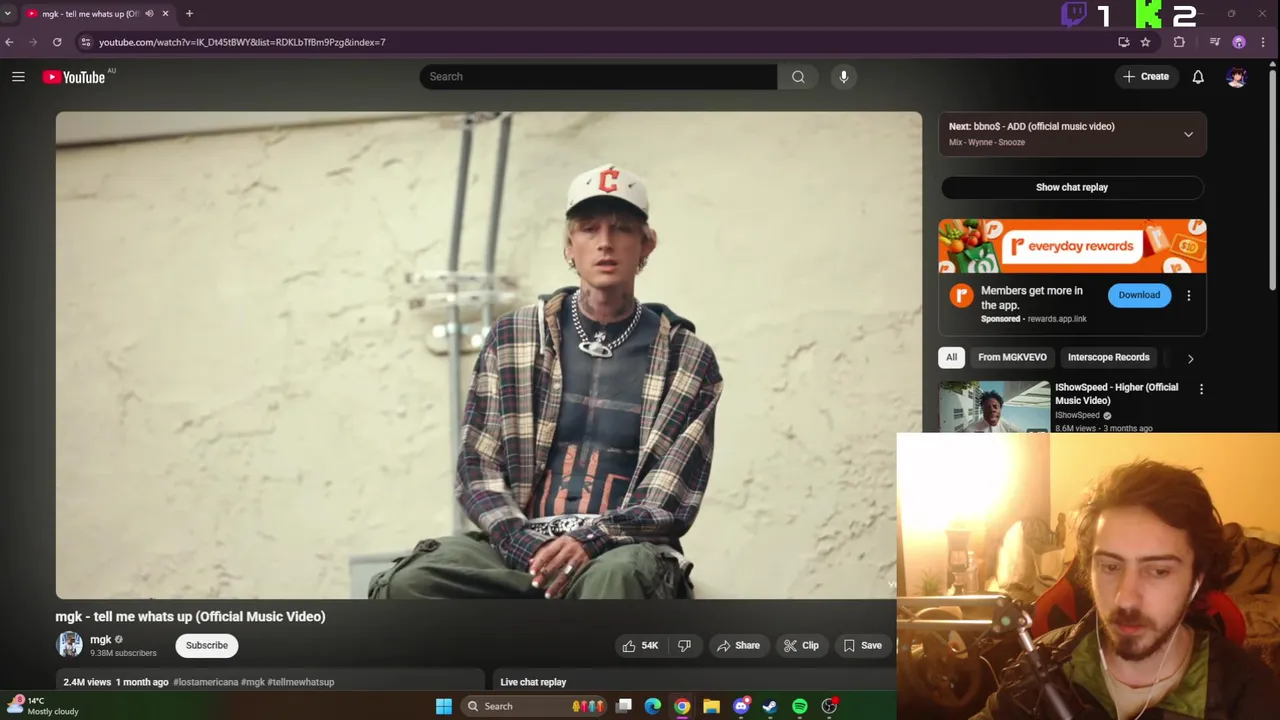Click the Chrome address bar URL
This screenshot has height=720, width=1280.
point(242,42)
